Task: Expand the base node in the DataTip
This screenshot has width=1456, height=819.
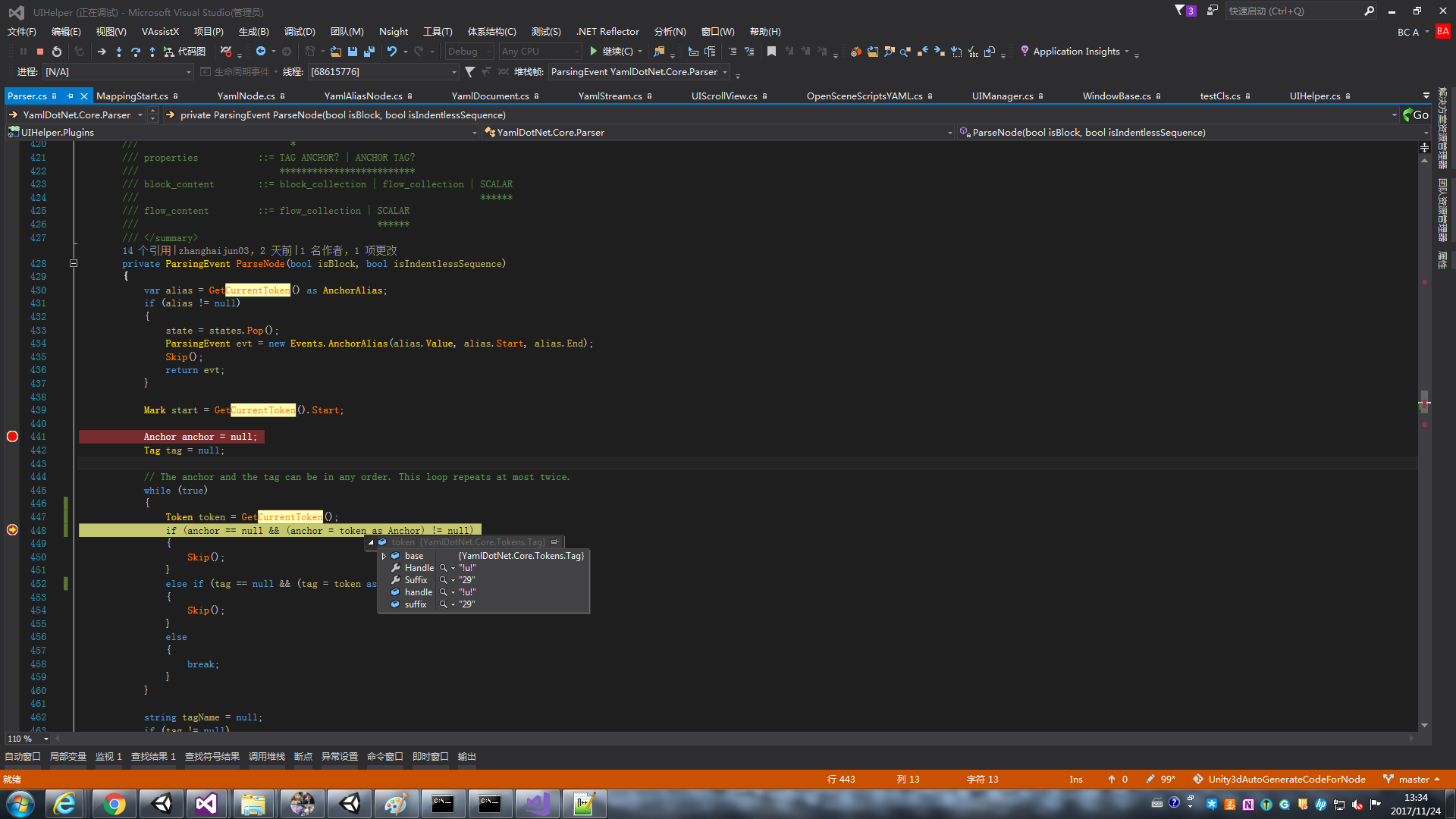Action: (x=384, y=556)
